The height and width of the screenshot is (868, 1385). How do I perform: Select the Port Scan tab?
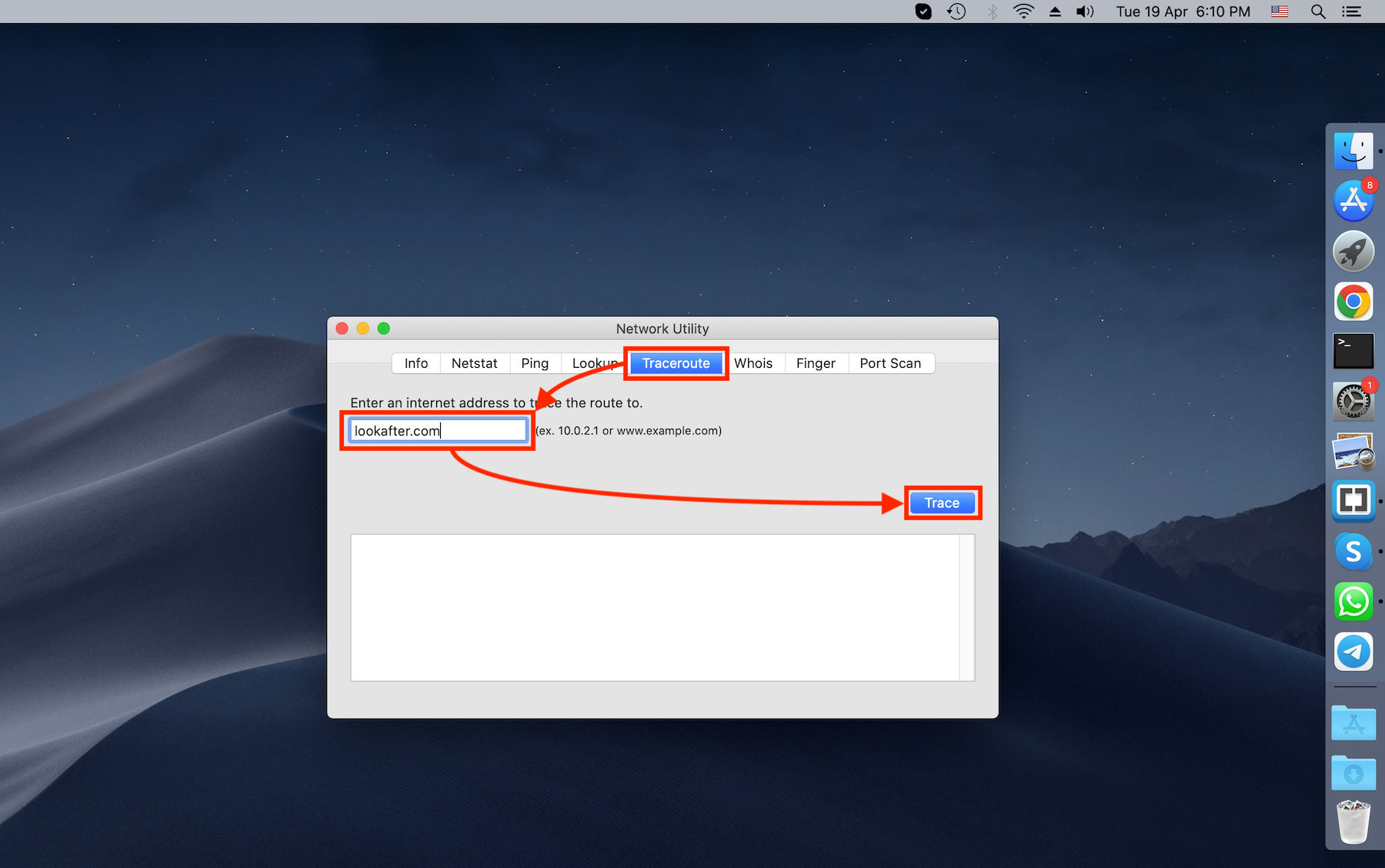click(x=890, y=363)
